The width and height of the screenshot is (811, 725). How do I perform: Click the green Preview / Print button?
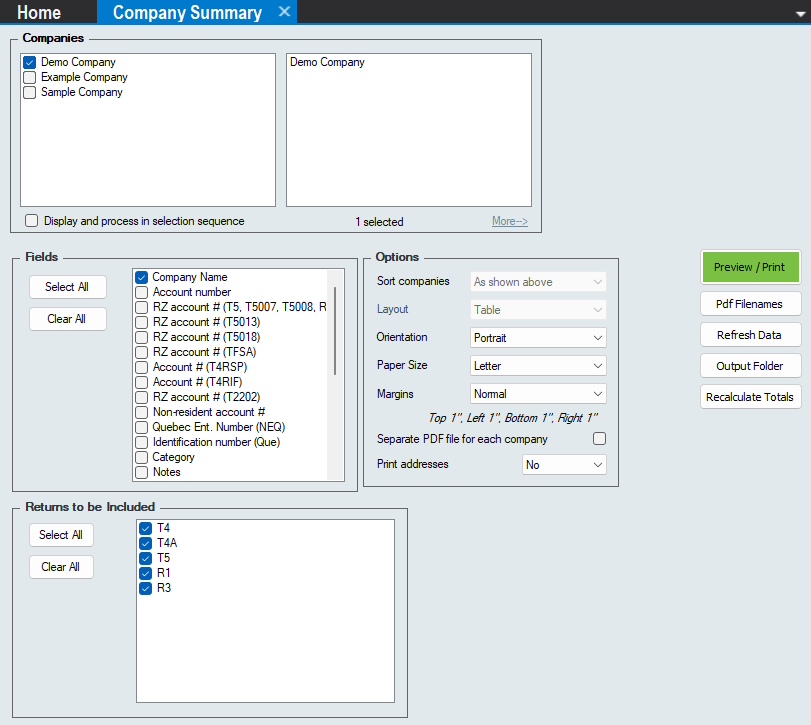click(x=750, y=267)
